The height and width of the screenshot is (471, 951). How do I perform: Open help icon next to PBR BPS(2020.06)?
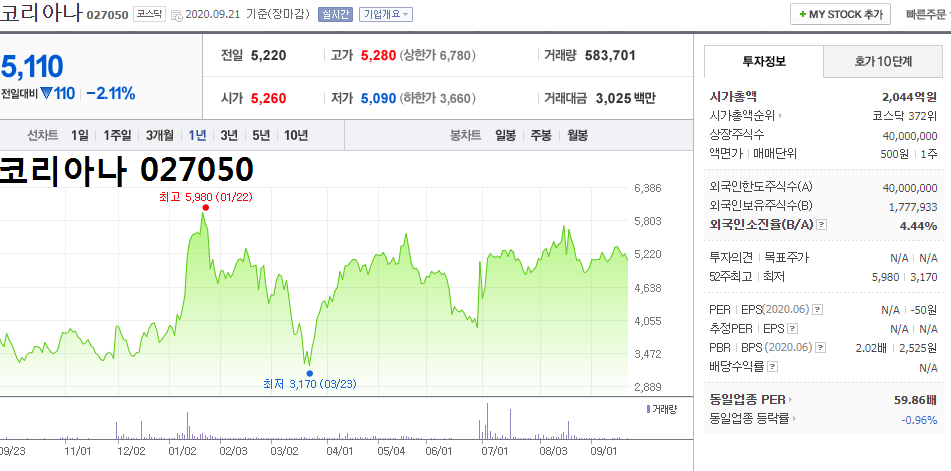(821, 348)
